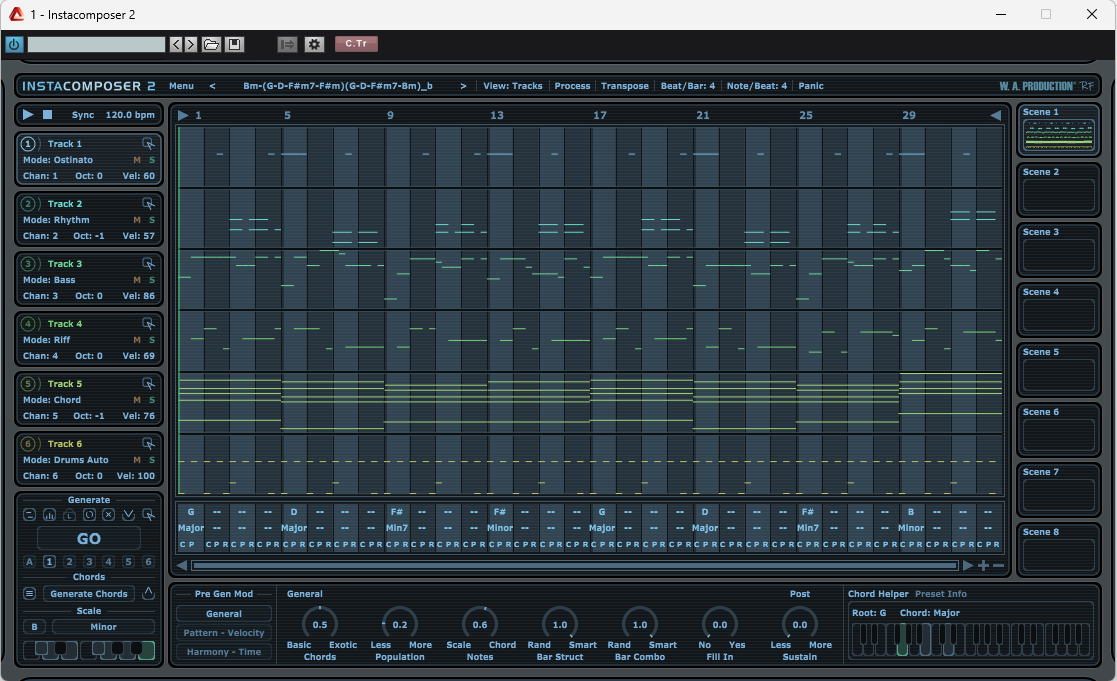Viewport: 1117px width, 681px height.
Task: Mute Track 1
Action: [137, 160]
